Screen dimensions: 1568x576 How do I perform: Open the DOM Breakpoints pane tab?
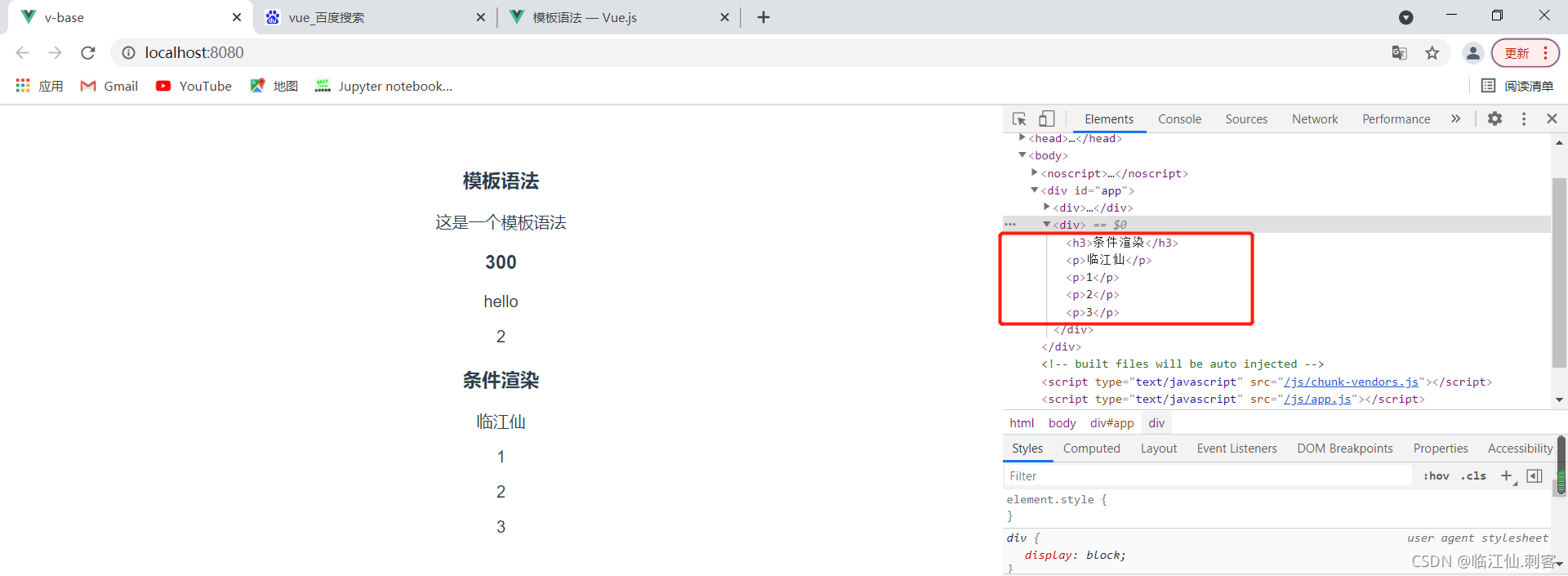tap(1344, 448)
